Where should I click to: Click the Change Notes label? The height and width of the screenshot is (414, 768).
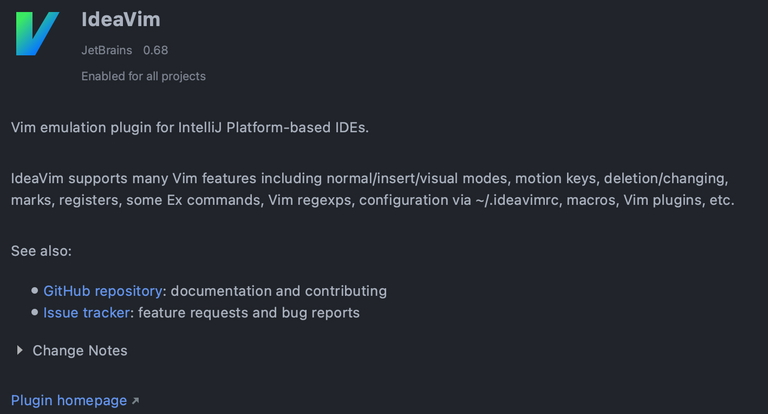[80, 351]
